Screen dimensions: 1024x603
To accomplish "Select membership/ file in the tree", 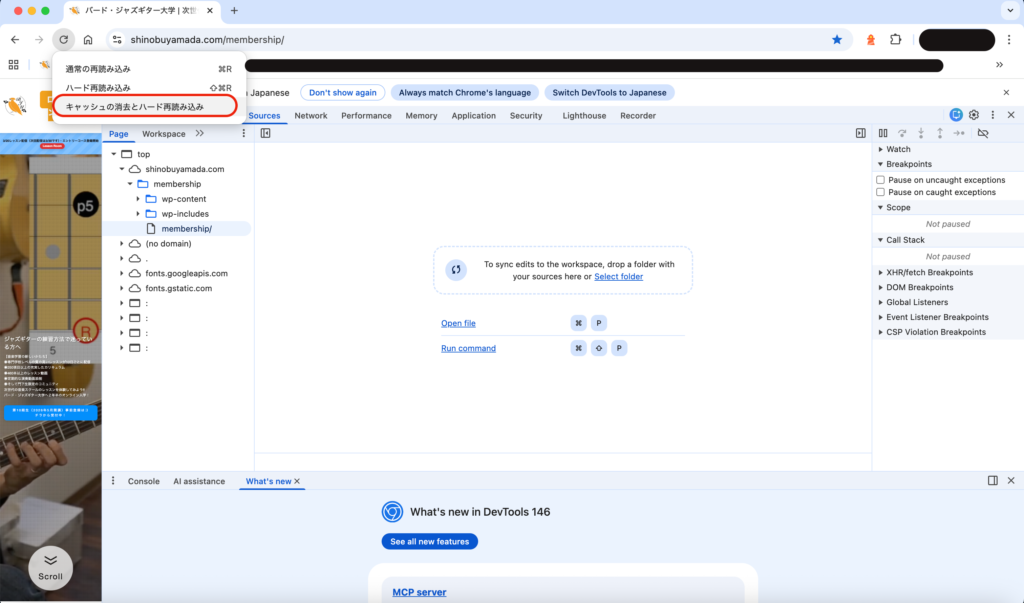I will (x=186, y=228).
